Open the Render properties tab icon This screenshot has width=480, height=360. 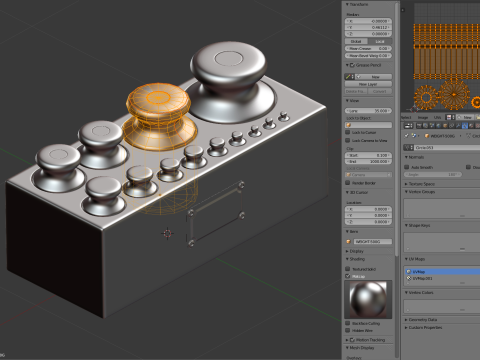coord(419,126)
